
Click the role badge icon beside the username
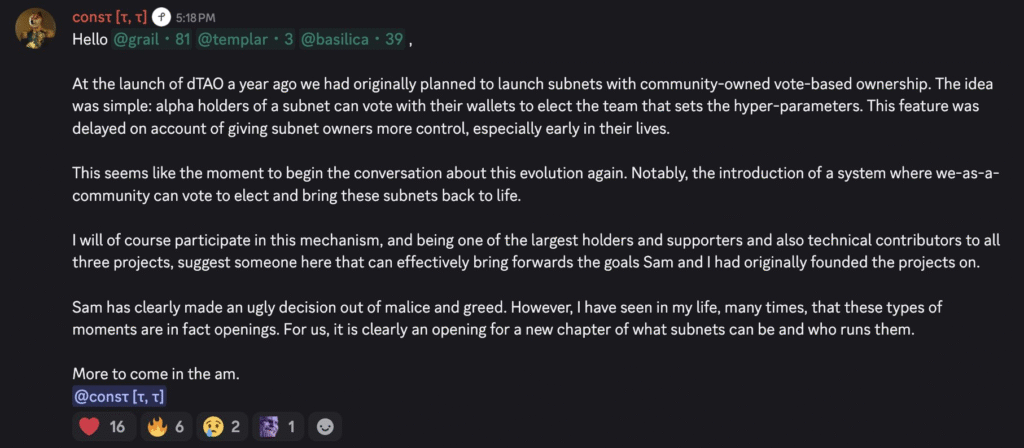(160, 18)
